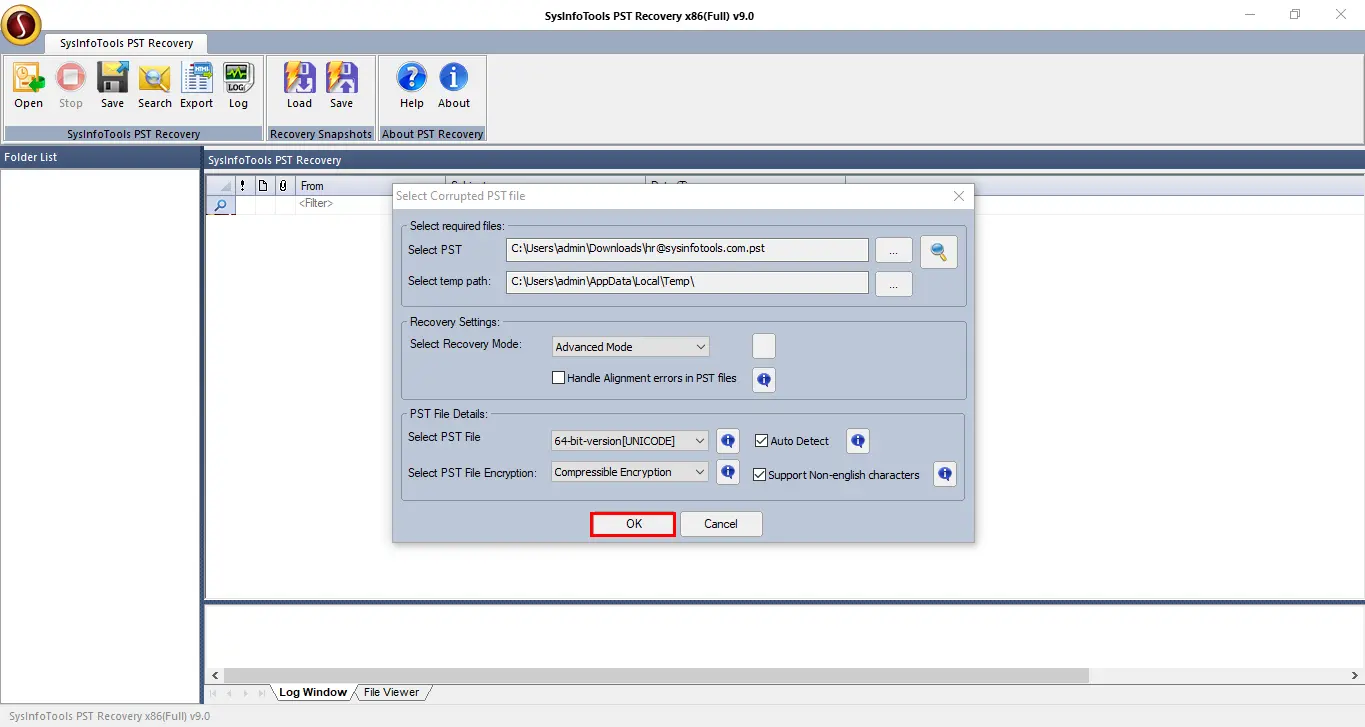Click Save in the Recovery Snapshots group
This screenshot has width=1365, height=727.
tap(342, 85)
